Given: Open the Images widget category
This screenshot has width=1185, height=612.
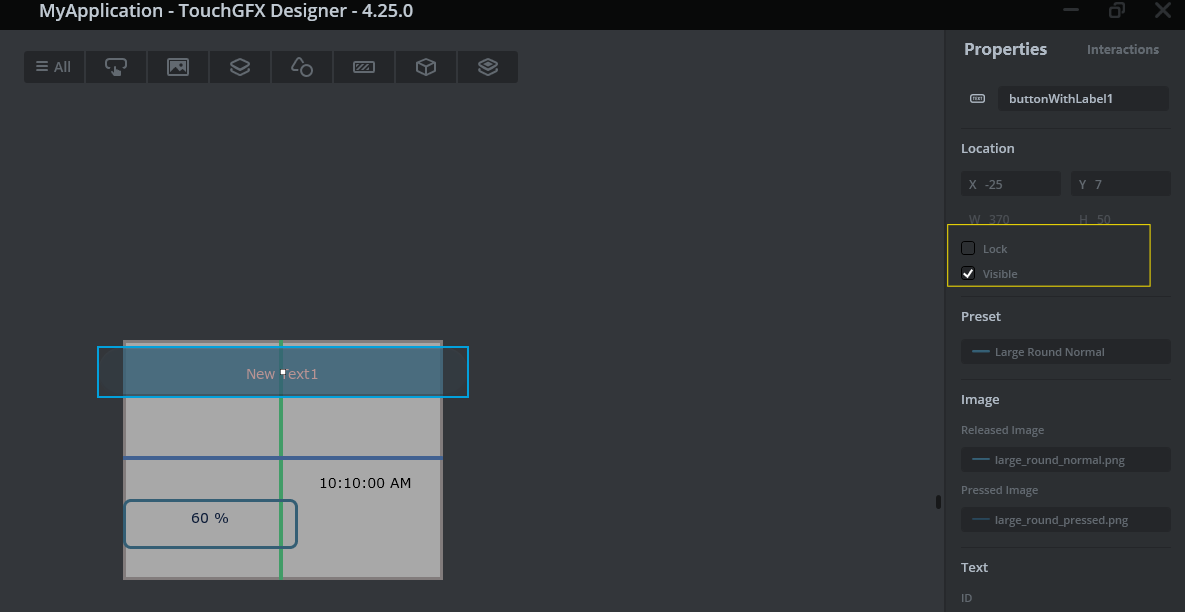Looking at the screenshot, I should [x=177, y=67].
